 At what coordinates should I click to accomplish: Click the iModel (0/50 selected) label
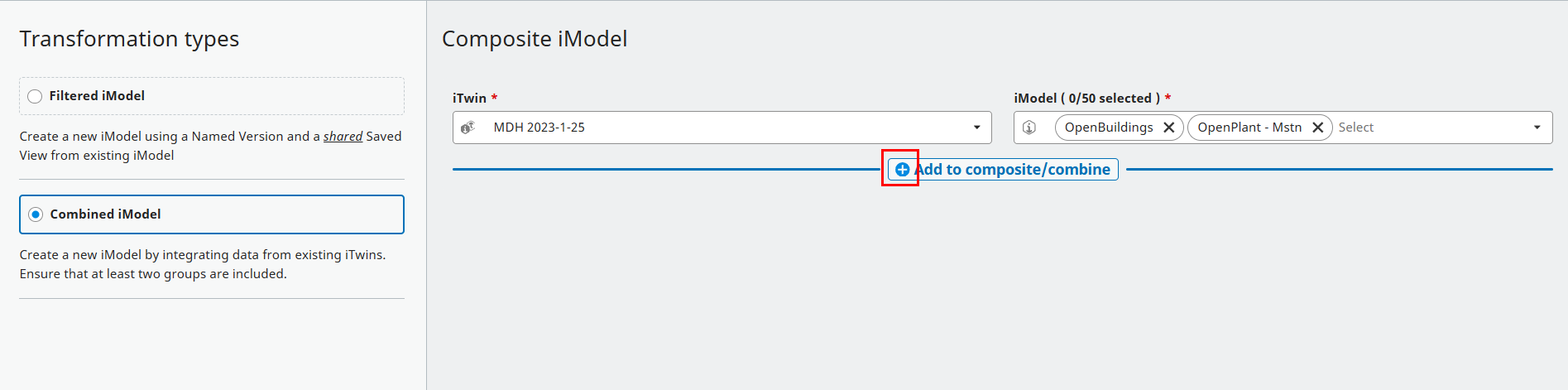[x=1086, y=99]
